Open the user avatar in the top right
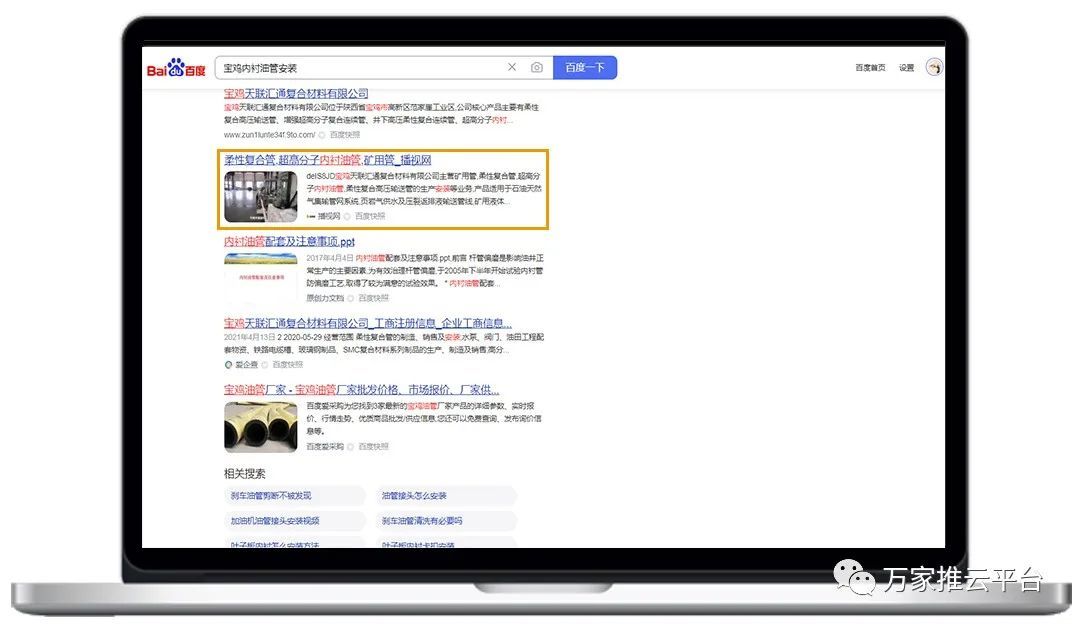 click(934, 68)
